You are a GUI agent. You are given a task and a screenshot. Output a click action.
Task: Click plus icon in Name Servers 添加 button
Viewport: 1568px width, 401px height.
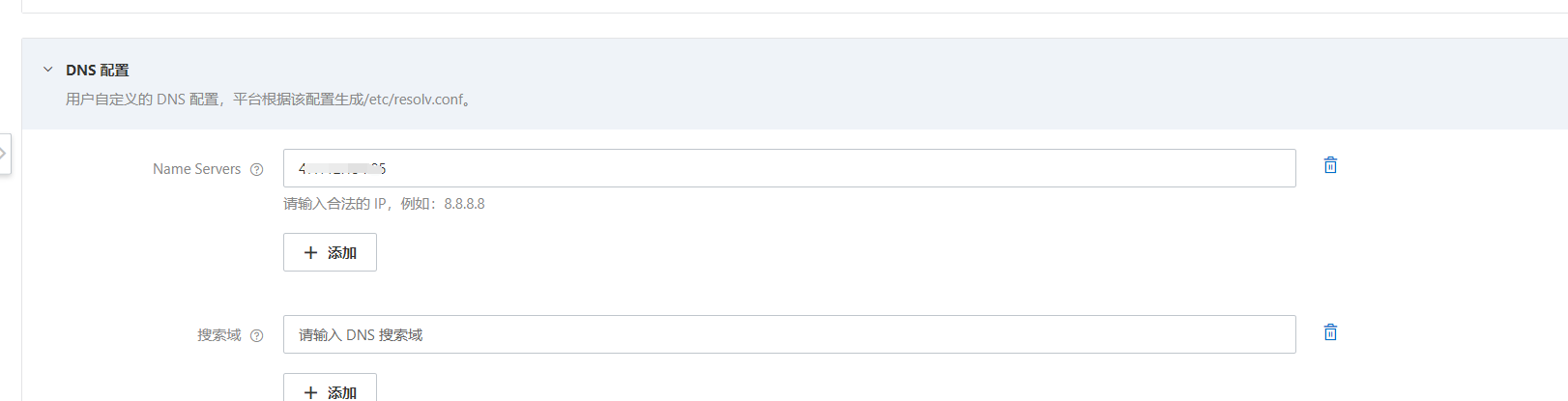click(310, 252)
